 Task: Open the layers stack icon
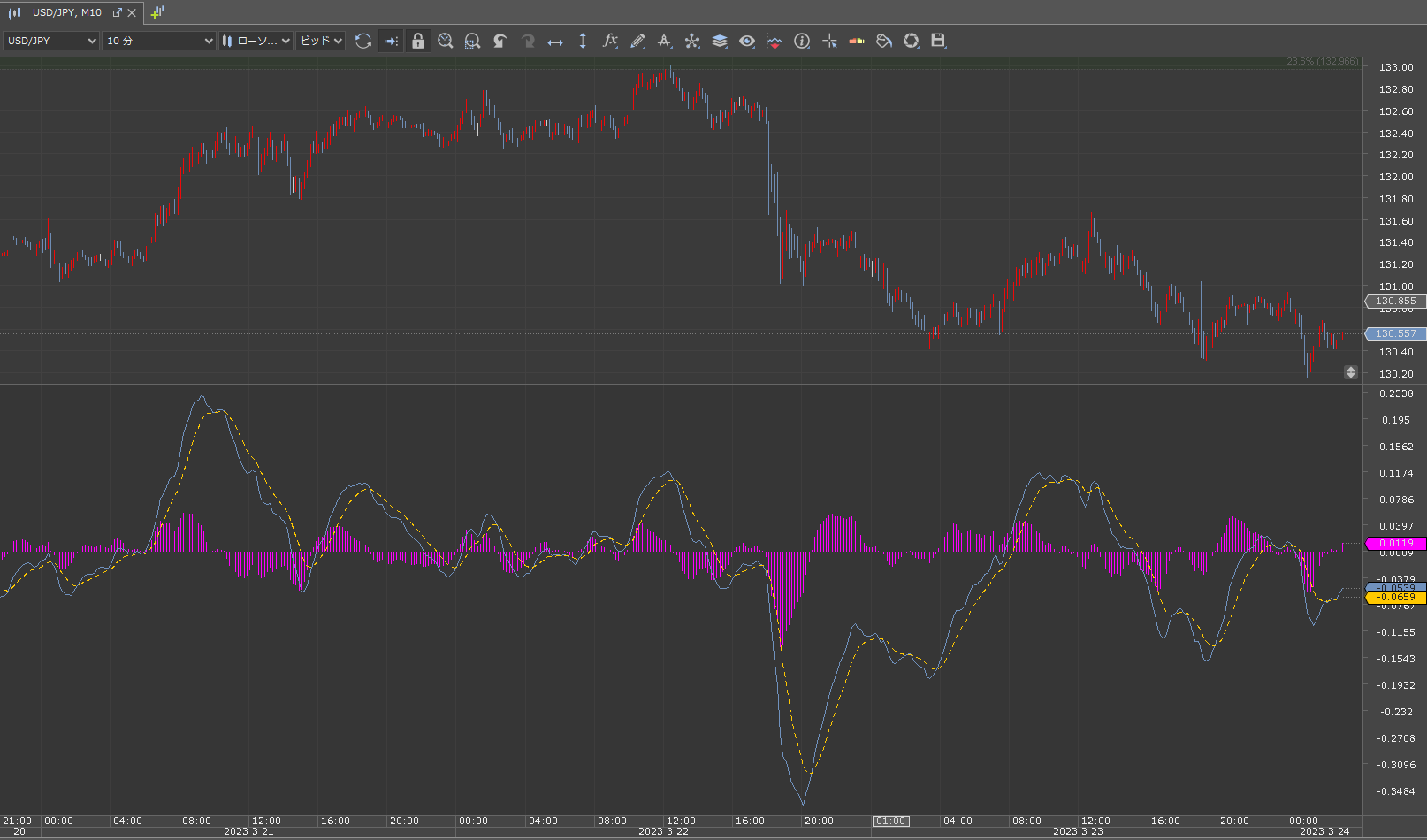coord(720,41)
